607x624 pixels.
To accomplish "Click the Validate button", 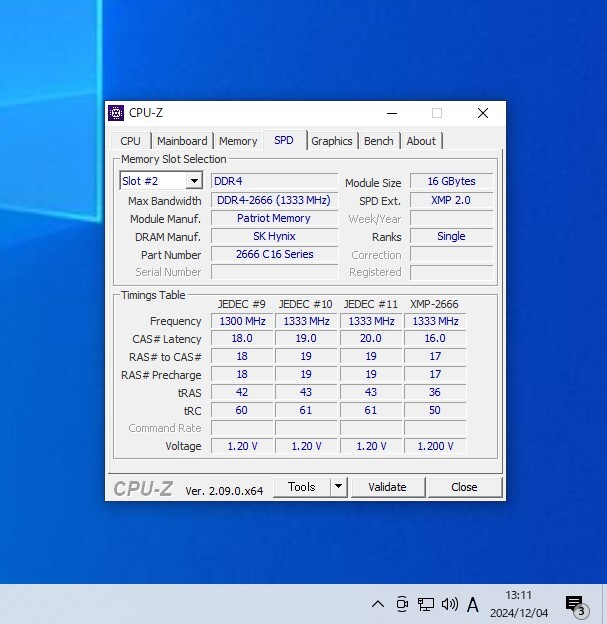I will tap(387, 487).
